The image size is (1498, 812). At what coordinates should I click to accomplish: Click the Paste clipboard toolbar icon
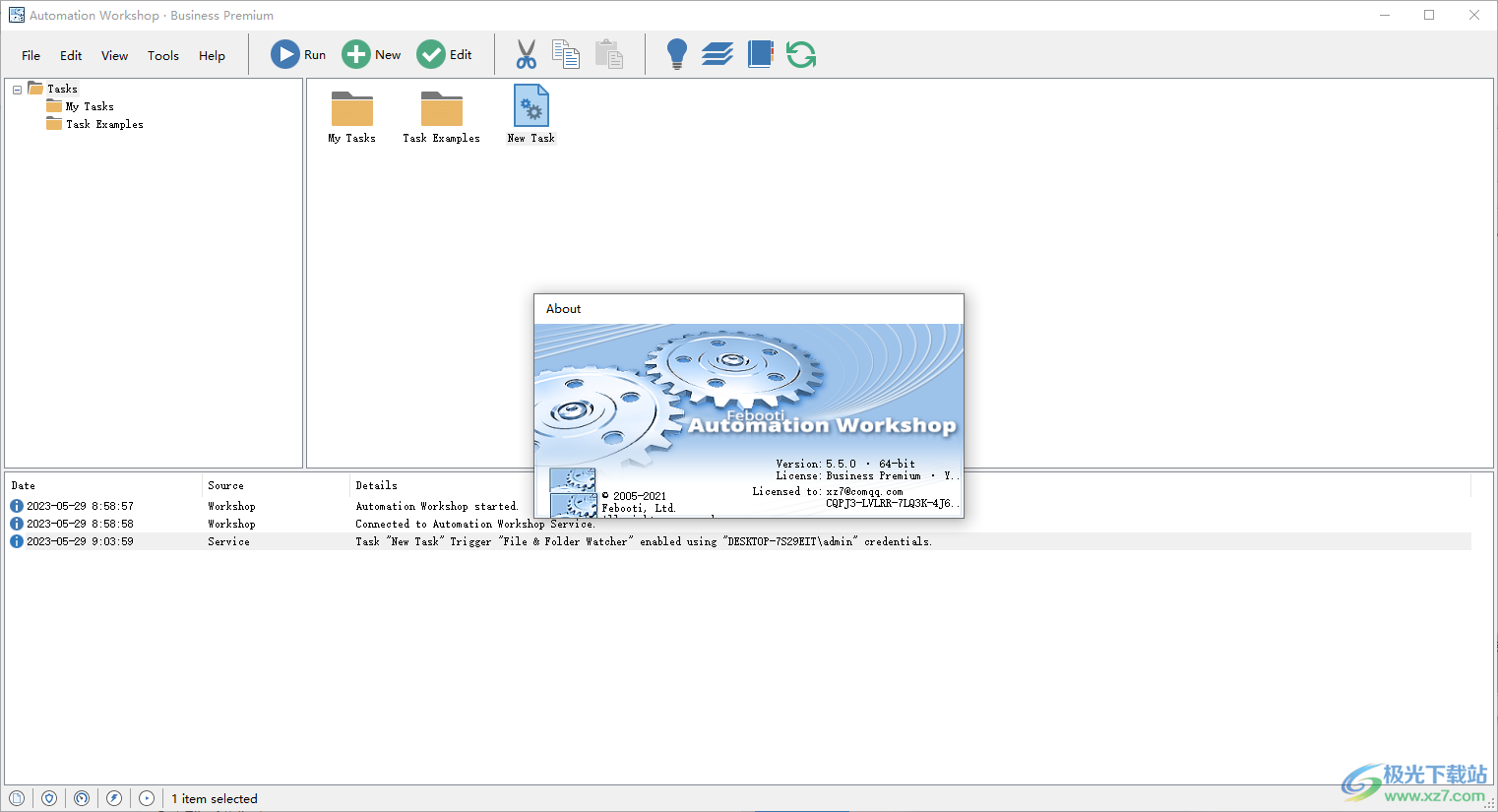(x=609, y=54)
